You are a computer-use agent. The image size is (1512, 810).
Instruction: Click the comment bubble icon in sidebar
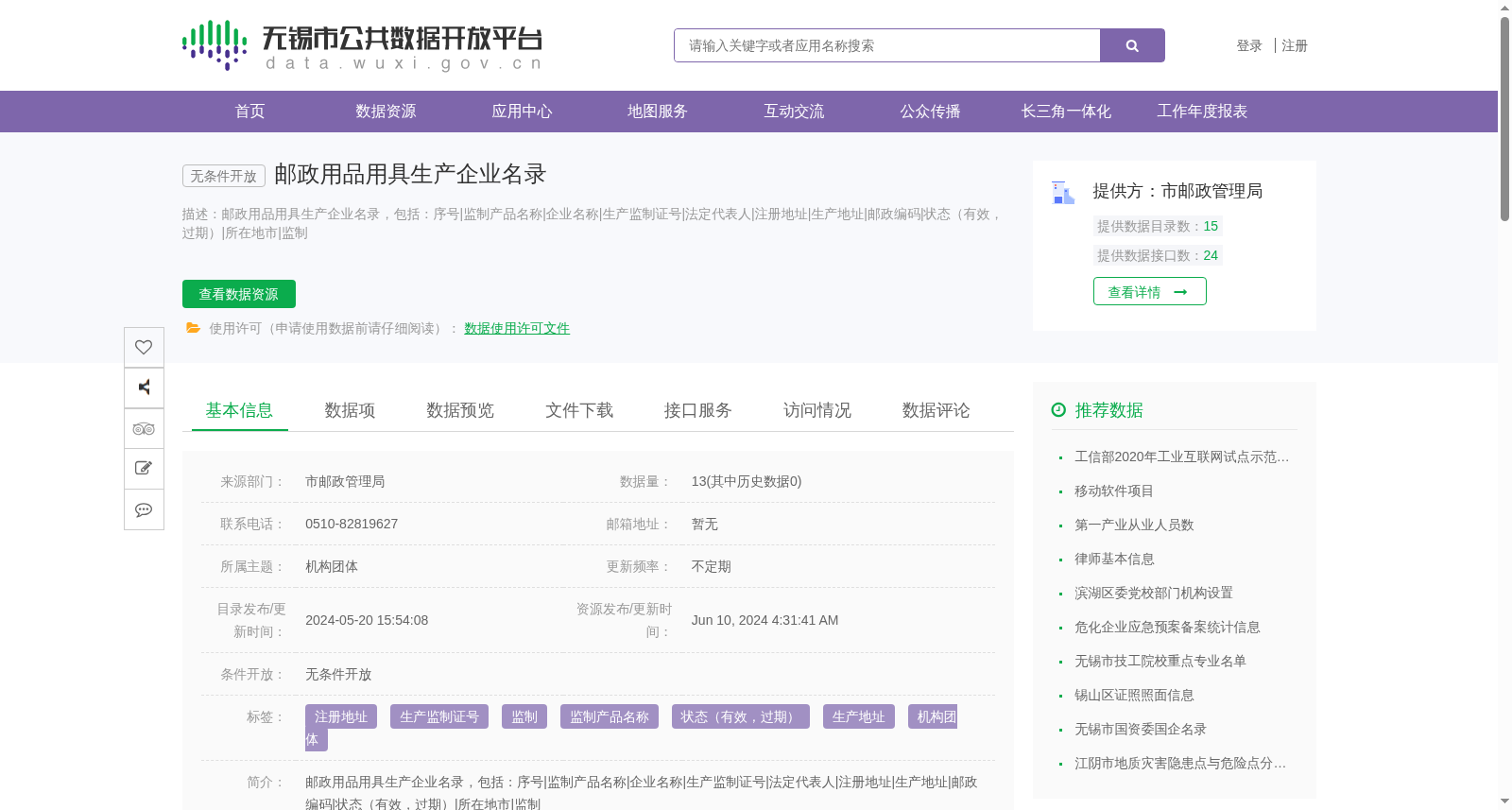(x=144, y=509)
